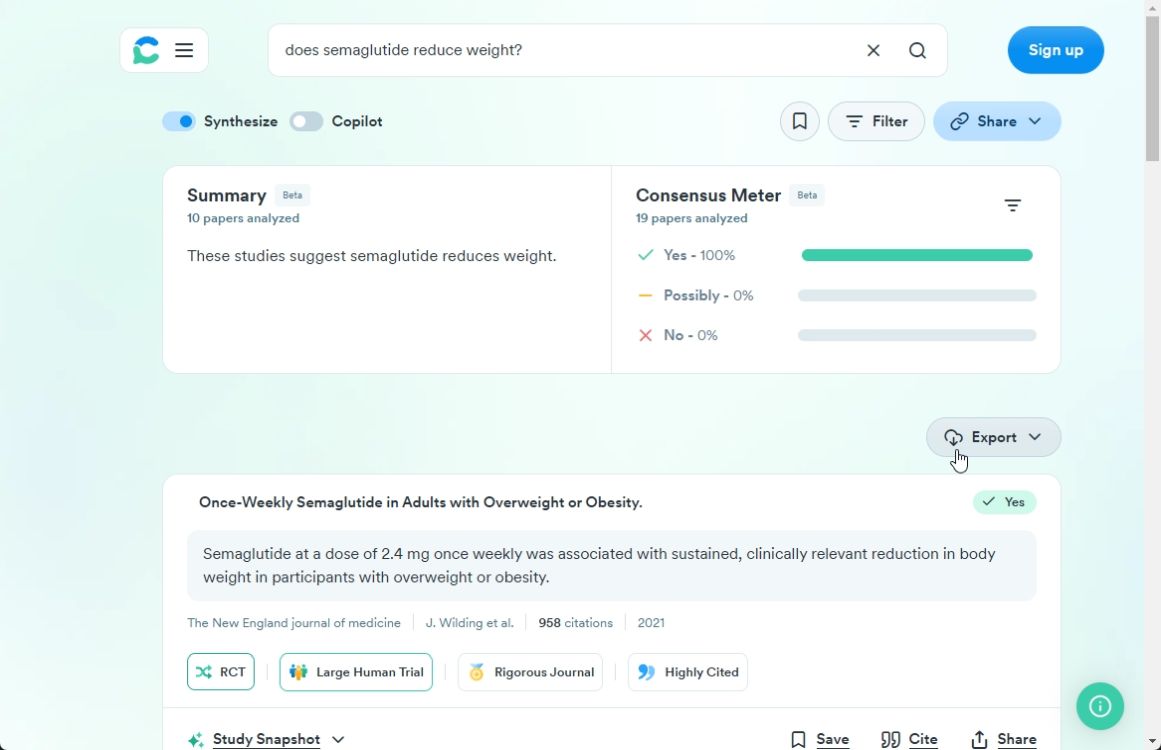This screenshot has width=1161, height=750.
Task: Run the search with the magnifier icon
Action: click(x=917, y=50)
